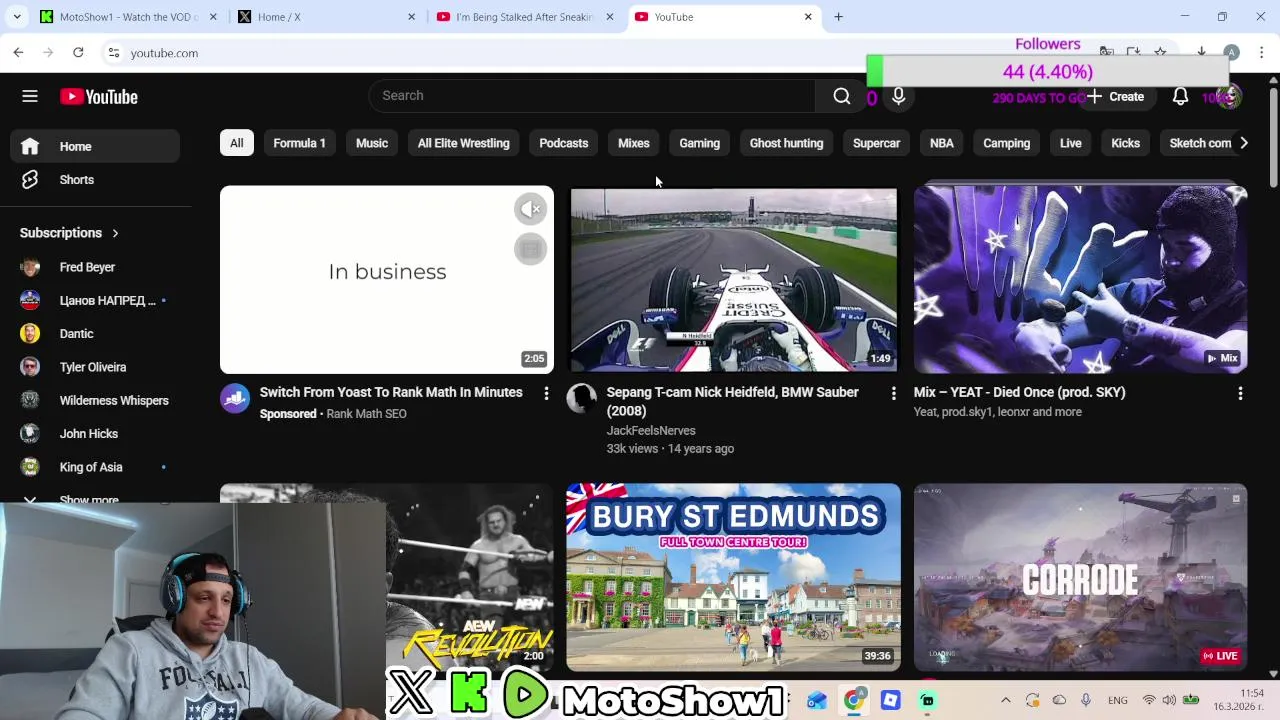Open Switch From Yoast To Rank Math title
The width and height of the screenshot is (1280, 720).
point(391,392)
